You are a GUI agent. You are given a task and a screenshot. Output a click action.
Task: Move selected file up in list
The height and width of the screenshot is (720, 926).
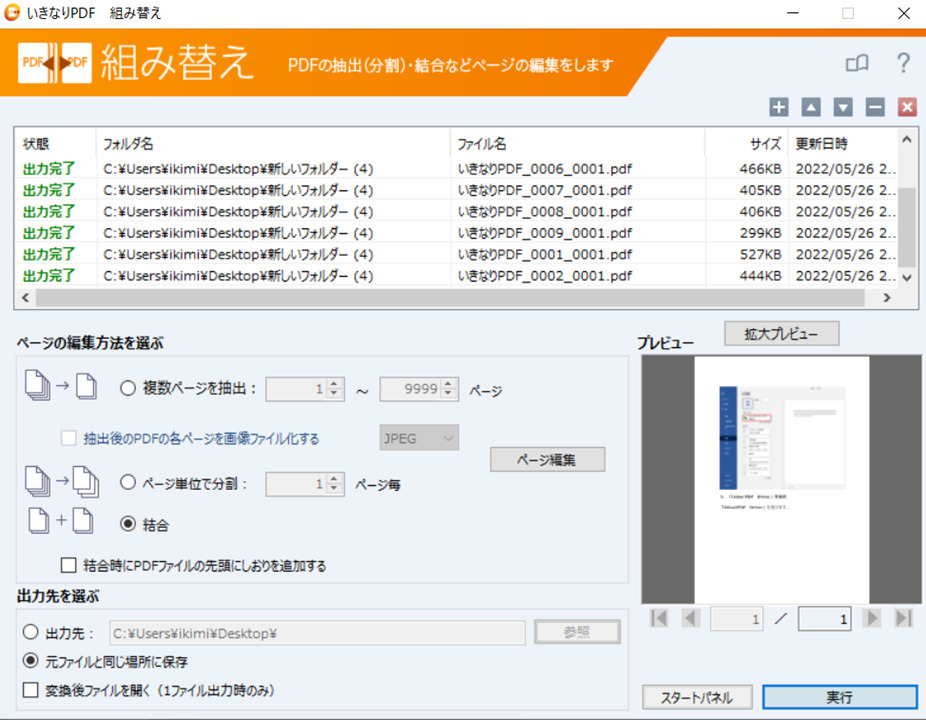pos(811,107)
